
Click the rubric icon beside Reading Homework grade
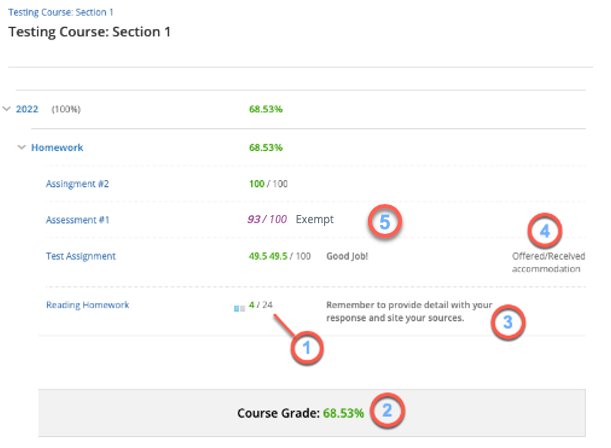[239, 309]
